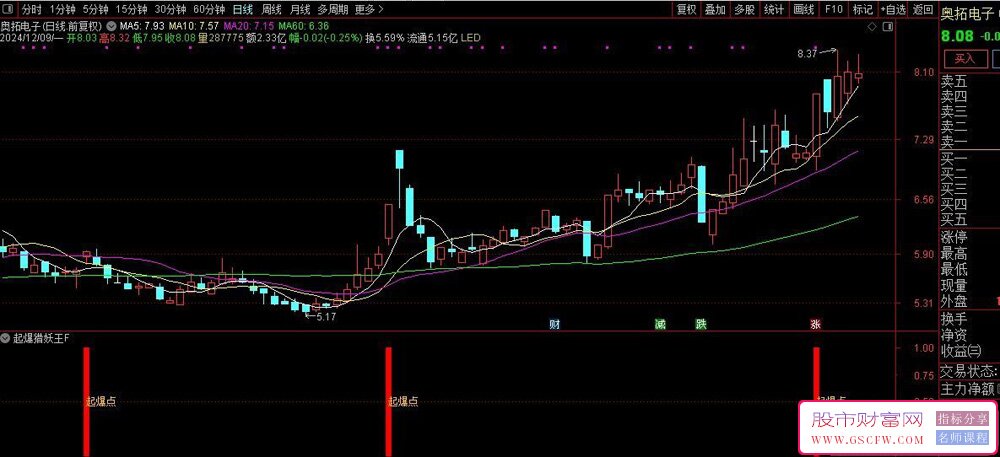Click the 复权 toolbar button
The width and height of the screenshot is (1000, 457).
pyautogui.click(x=686, y=9)
